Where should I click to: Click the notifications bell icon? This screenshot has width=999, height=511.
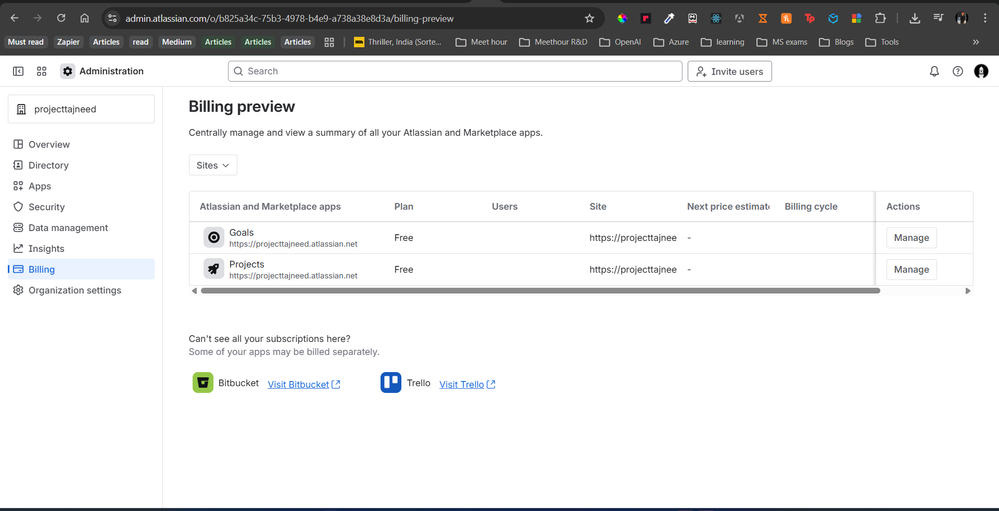(934, 72)
